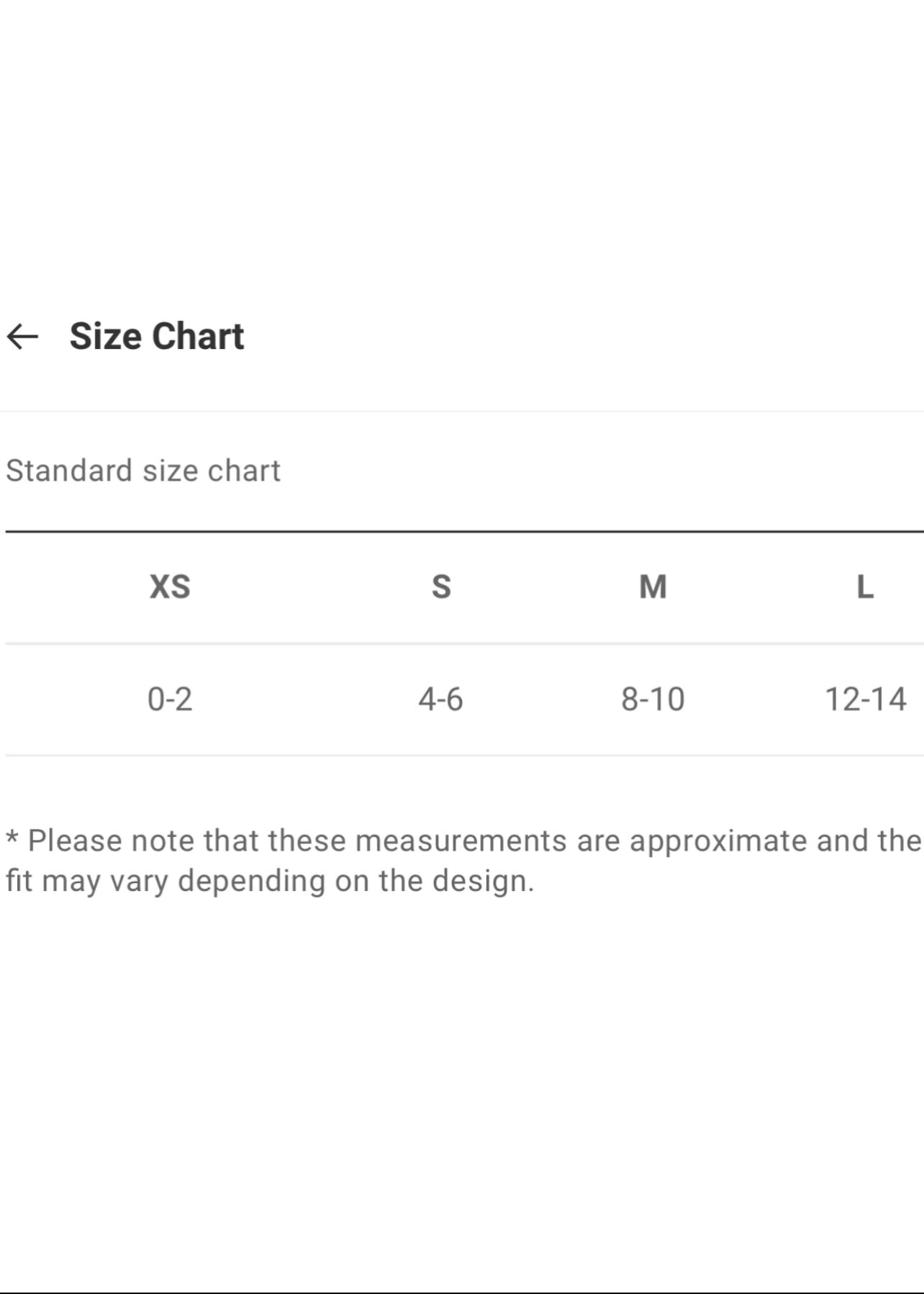This screenshot has height=1294, width=924.
Task: Click the divider below the size headers
Action: click(464, 643)
